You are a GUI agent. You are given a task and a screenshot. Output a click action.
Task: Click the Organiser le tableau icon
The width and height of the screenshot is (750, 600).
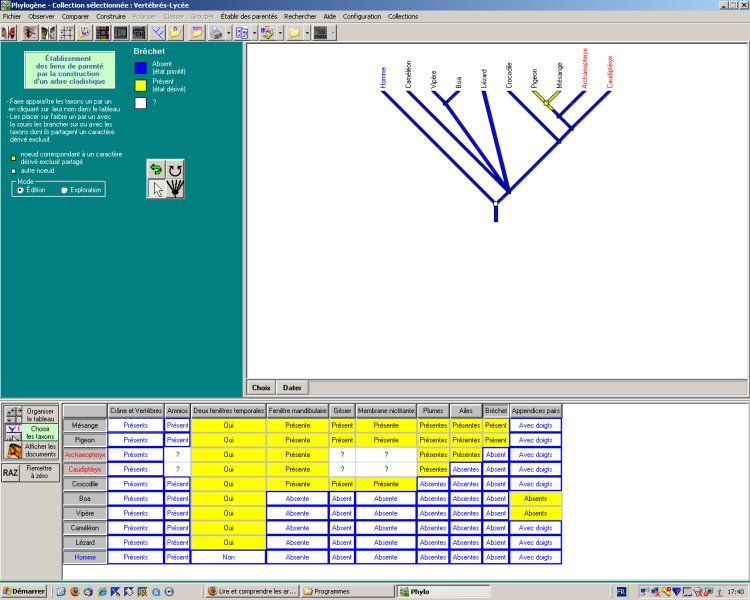point(11,415)
